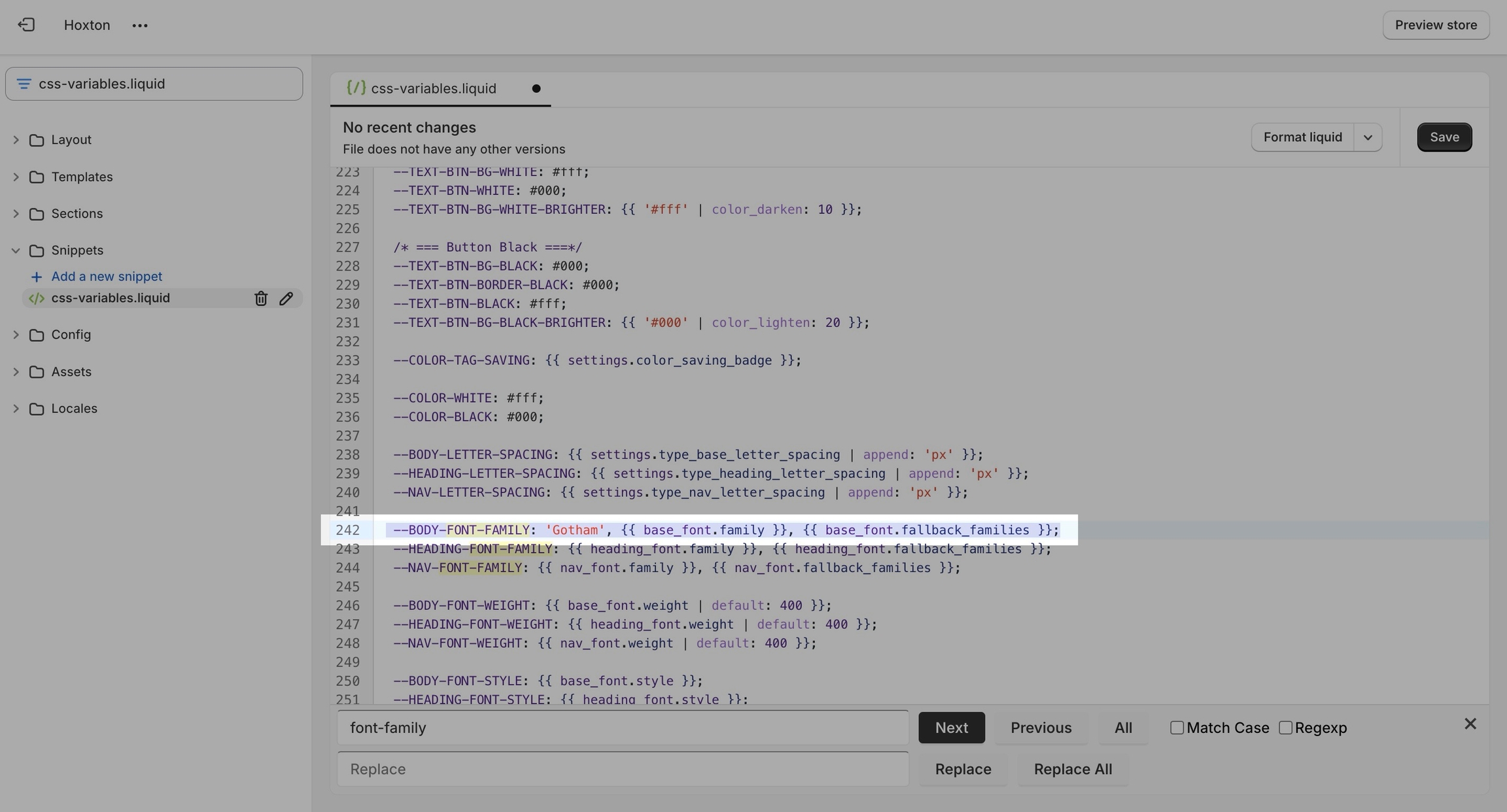1507x812 pixels.
Task: Click the Assets folder icon
Action: click(x=37, y=372)
